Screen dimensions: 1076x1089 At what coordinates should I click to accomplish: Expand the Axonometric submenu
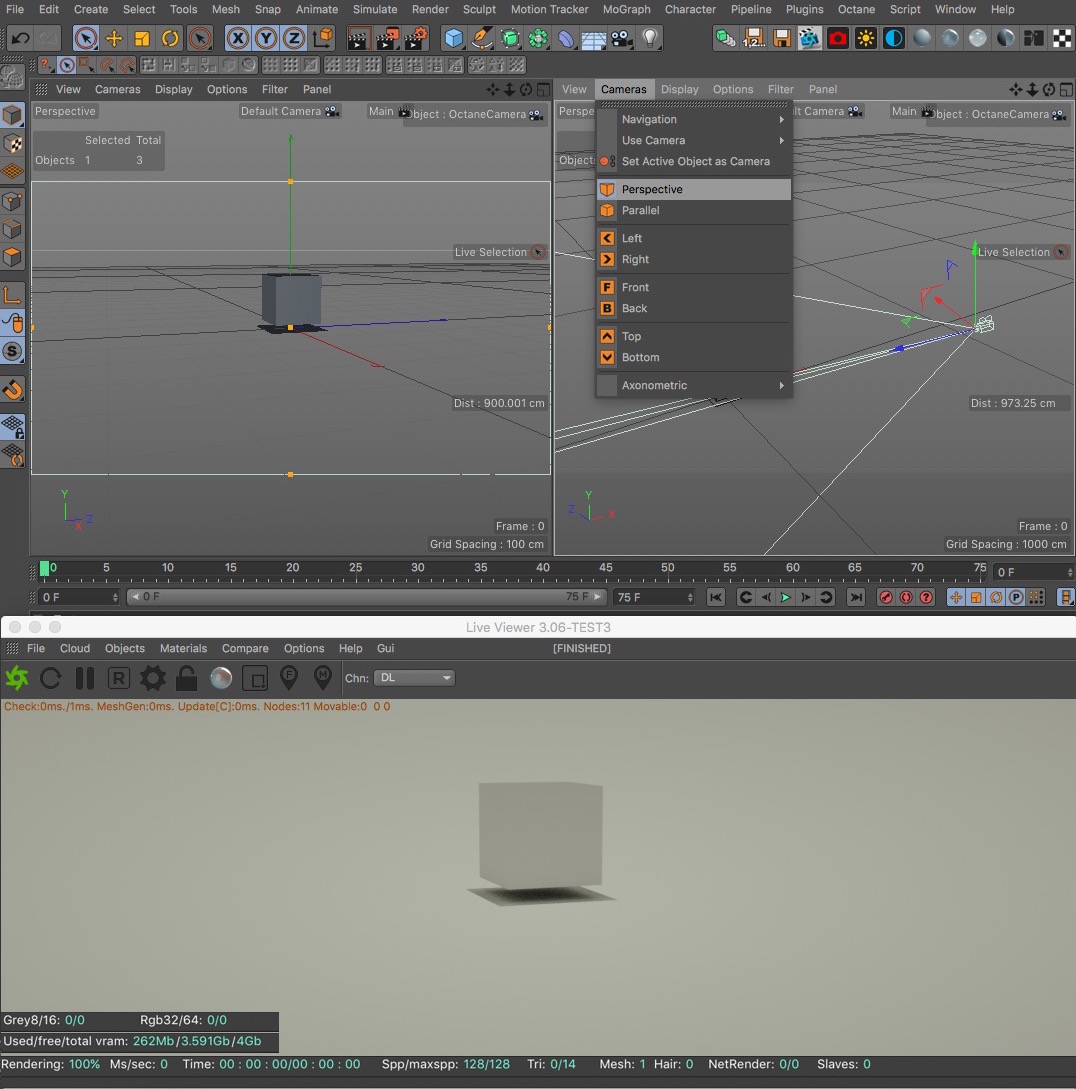694,385
